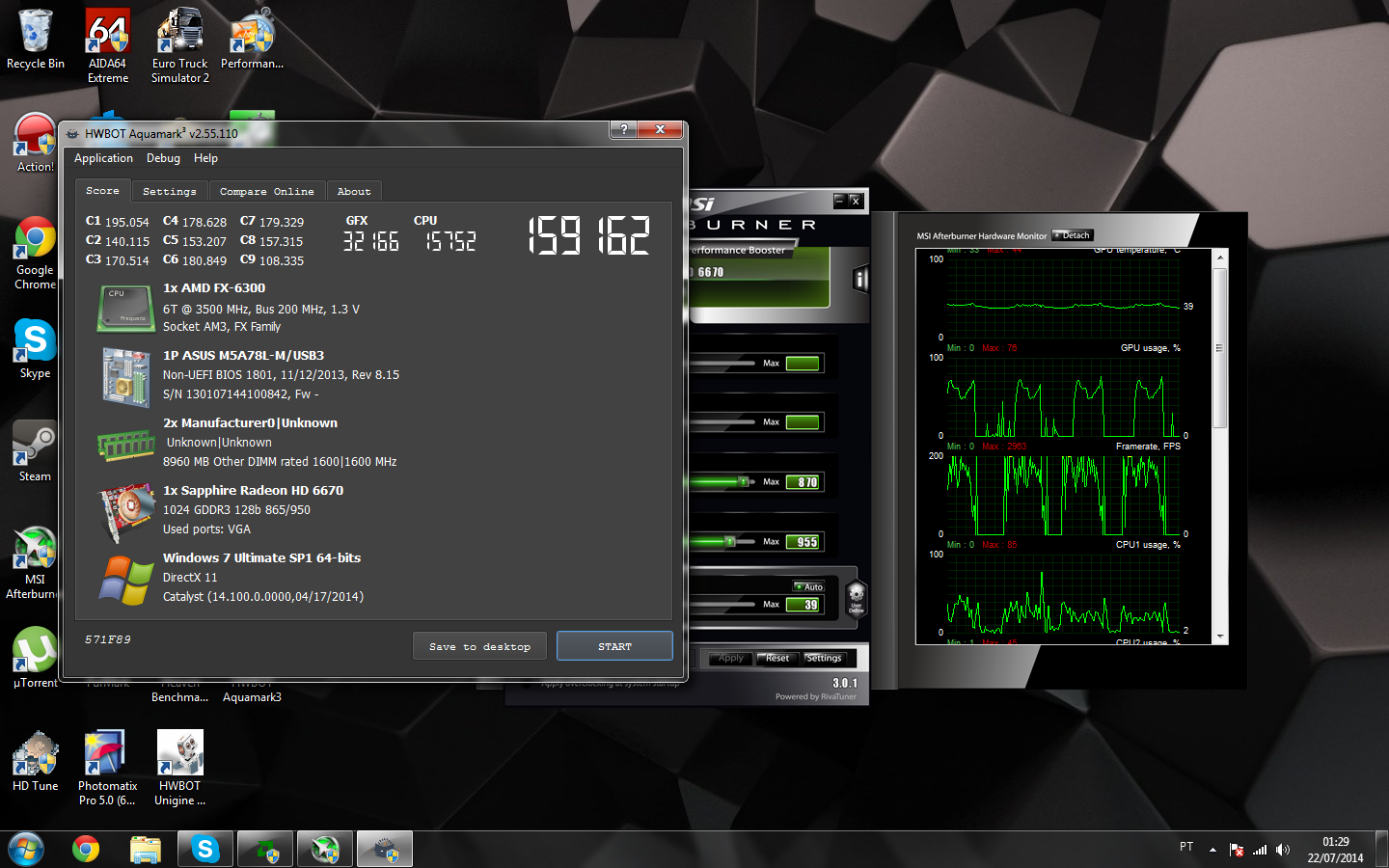Click the hardware monitor scroll down arrow
1389x868 pixels.
pyautogui.click(x=1220, y=637)
